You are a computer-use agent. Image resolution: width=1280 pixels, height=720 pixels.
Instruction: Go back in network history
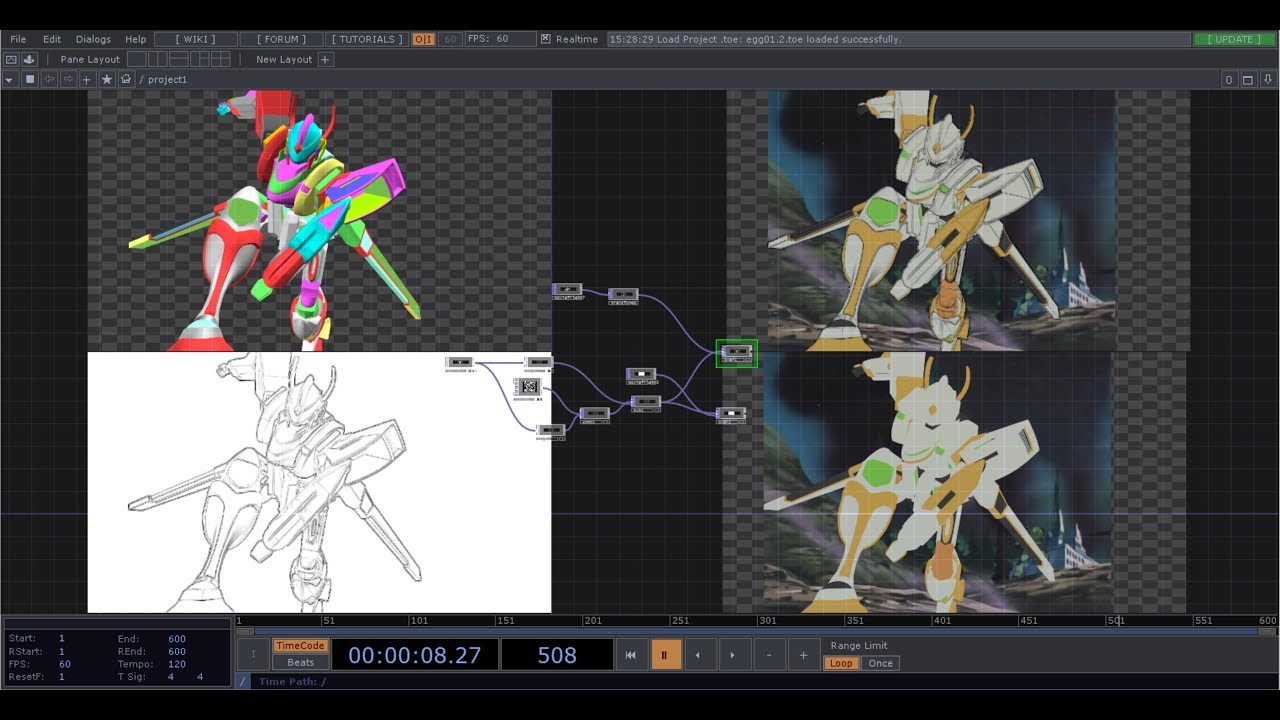click(49, 79)
